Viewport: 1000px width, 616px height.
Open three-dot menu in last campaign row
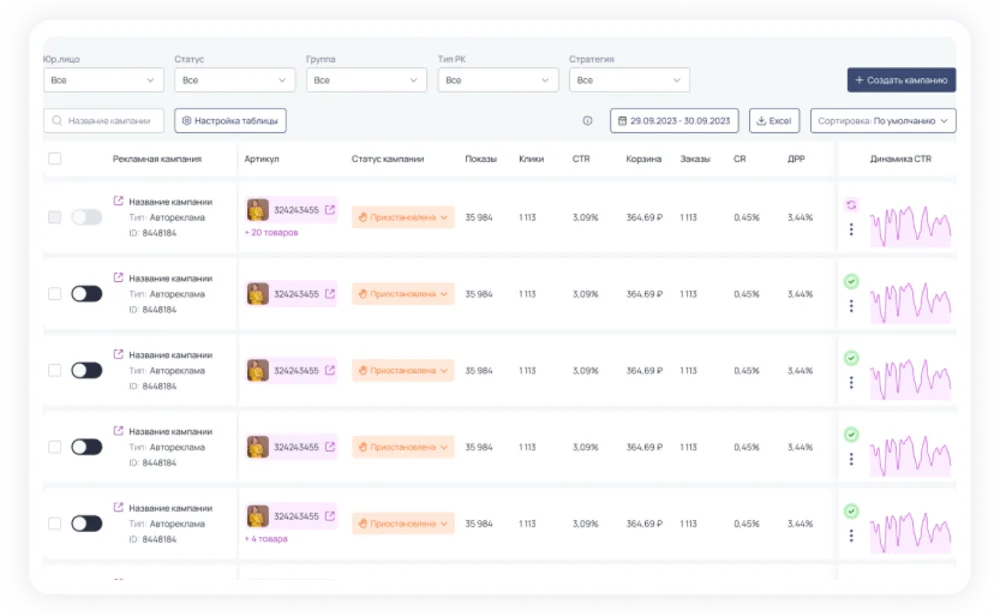[x=851, y=536]
